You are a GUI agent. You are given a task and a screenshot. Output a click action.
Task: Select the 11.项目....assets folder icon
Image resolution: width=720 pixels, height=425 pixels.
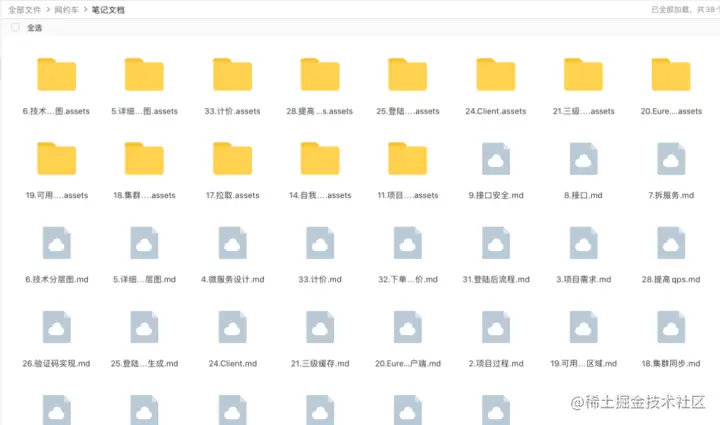pyautogui.click(x=408, y=158)
